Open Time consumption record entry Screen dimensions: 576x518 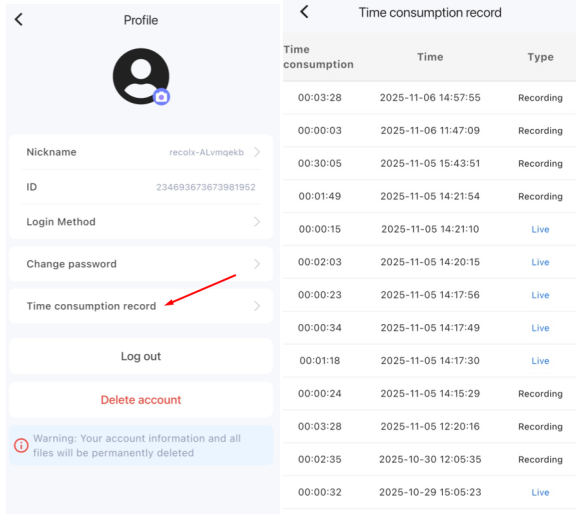[141, 306]
